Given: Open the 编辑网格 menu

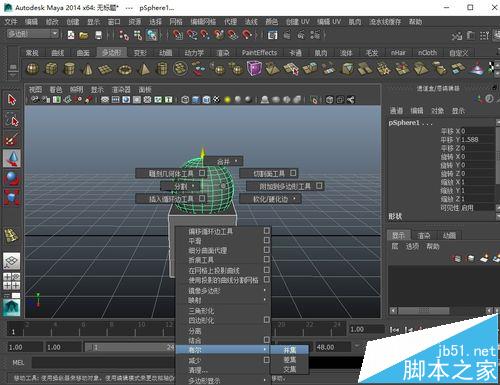Looking at the screenshot, I should 203,22.
